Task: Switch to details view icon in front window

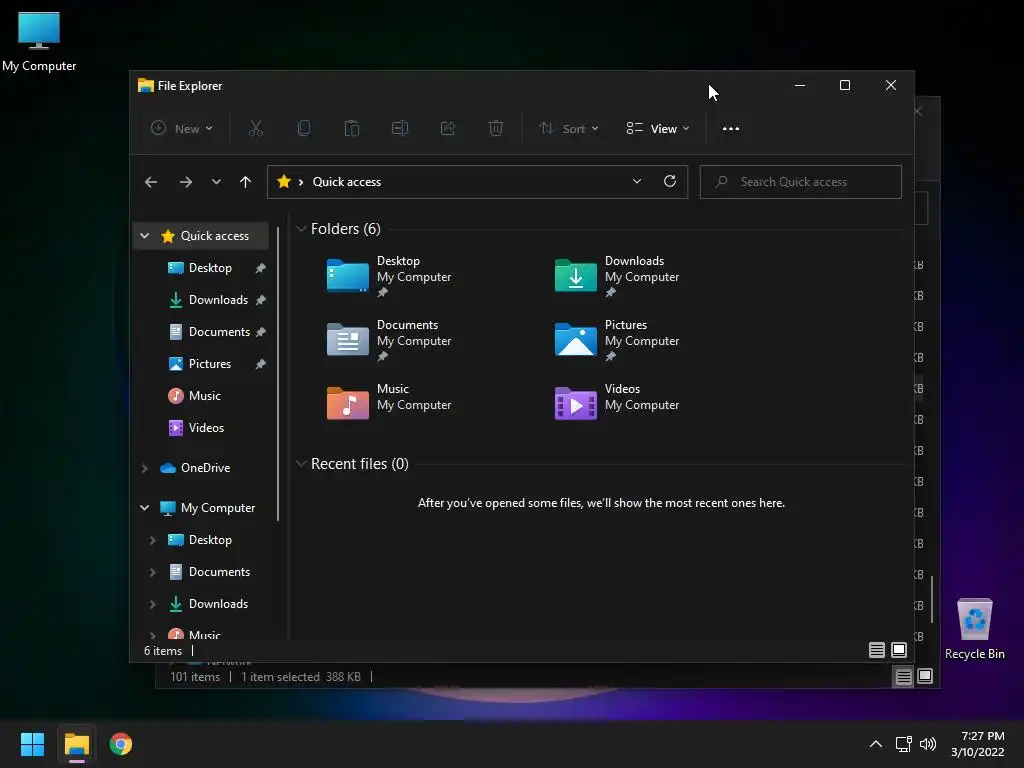Action: click(x=877, y=650)
